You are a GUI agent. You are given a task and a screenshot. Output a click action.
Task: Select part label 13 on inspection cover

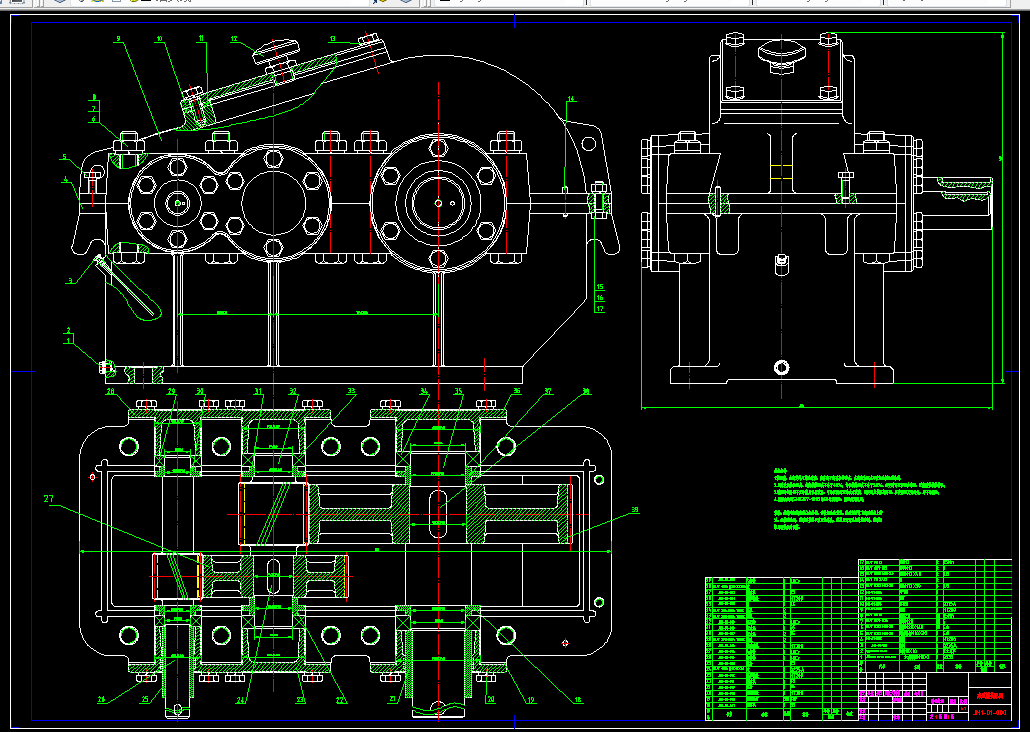[x=333, y=39]
